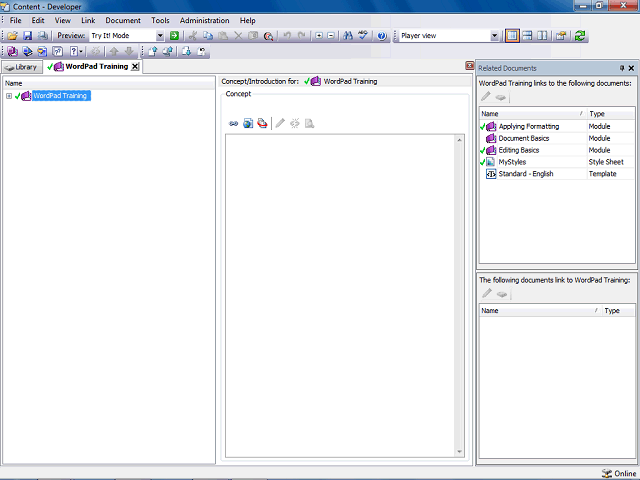Click the Move up arrow icon
The image size is (640, 480).
(114, 51)
